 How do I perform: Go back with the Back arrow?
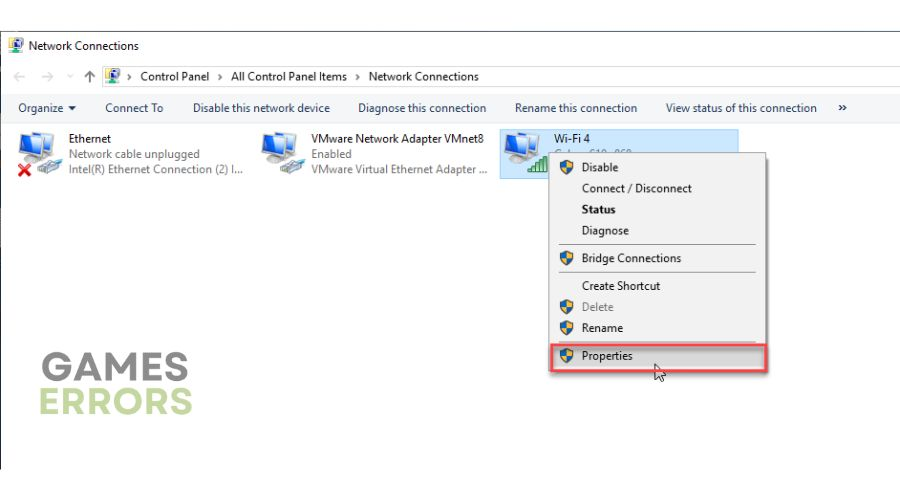(x=20, y=76)
